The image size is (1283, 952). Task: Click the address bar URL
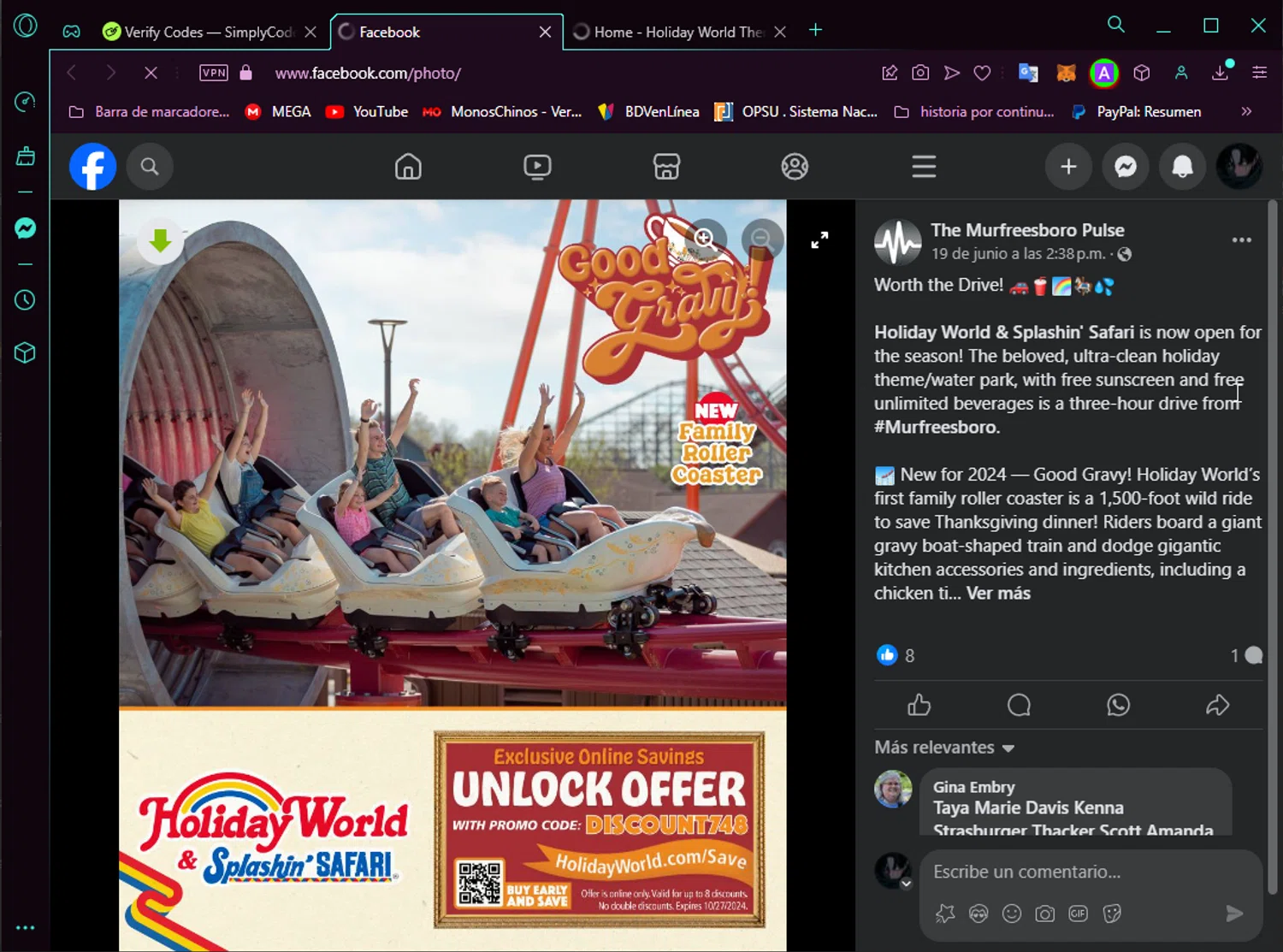(x=368, y=74)
